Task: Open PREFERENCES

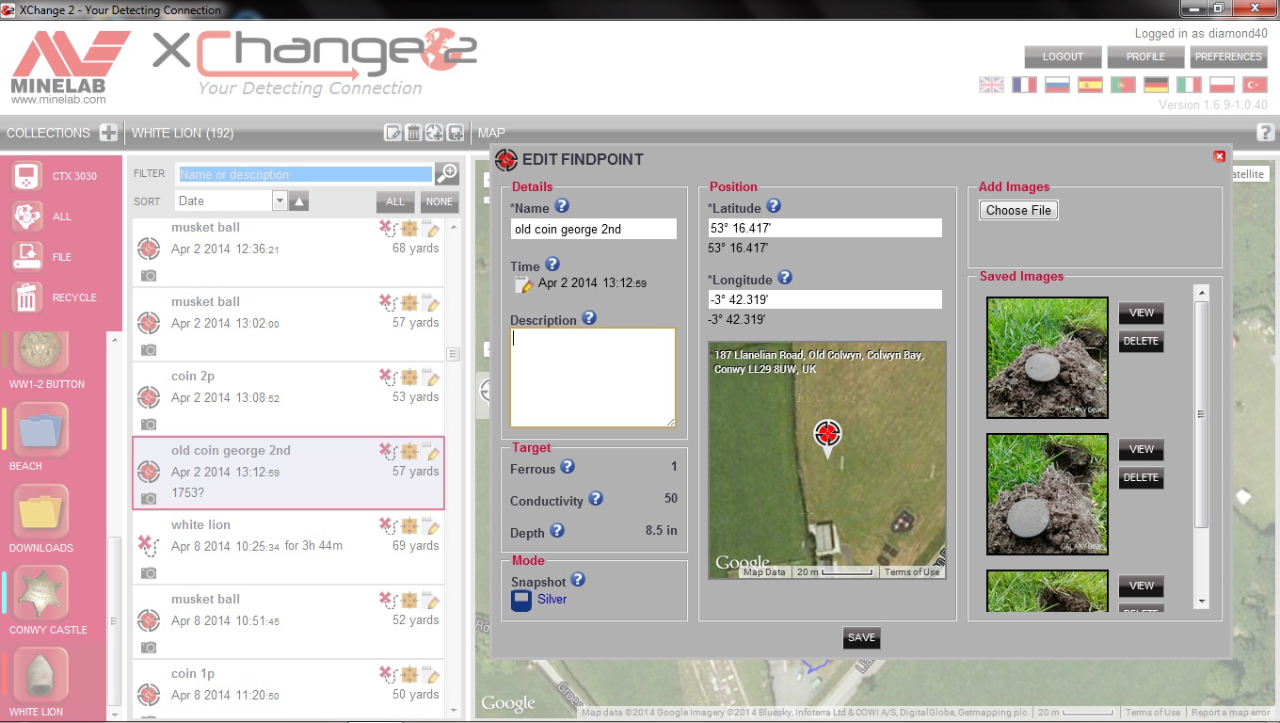Action: [x=1228, y=57]
